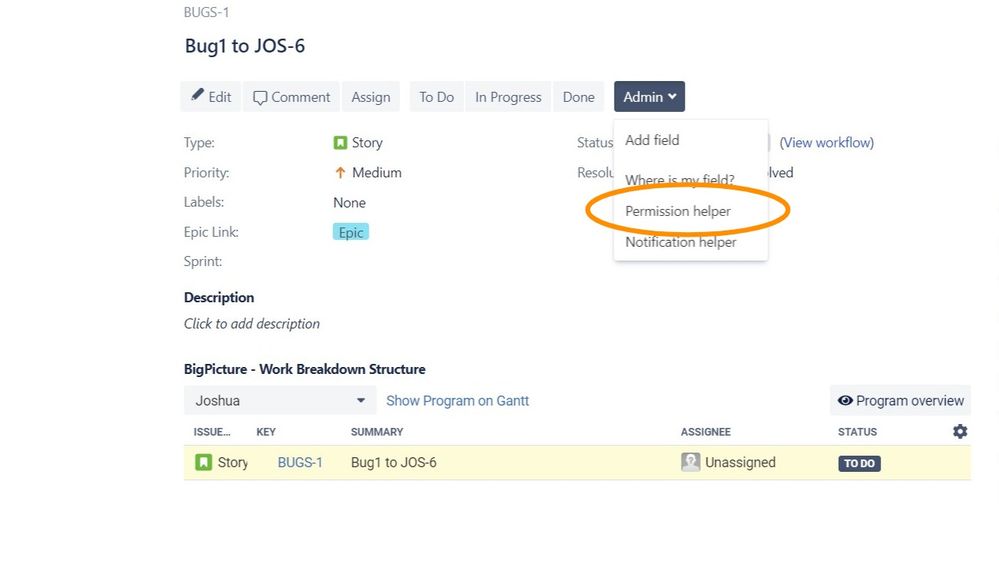Choose Add field from Admin menu
999x576 pixels.
pos(652,140)
